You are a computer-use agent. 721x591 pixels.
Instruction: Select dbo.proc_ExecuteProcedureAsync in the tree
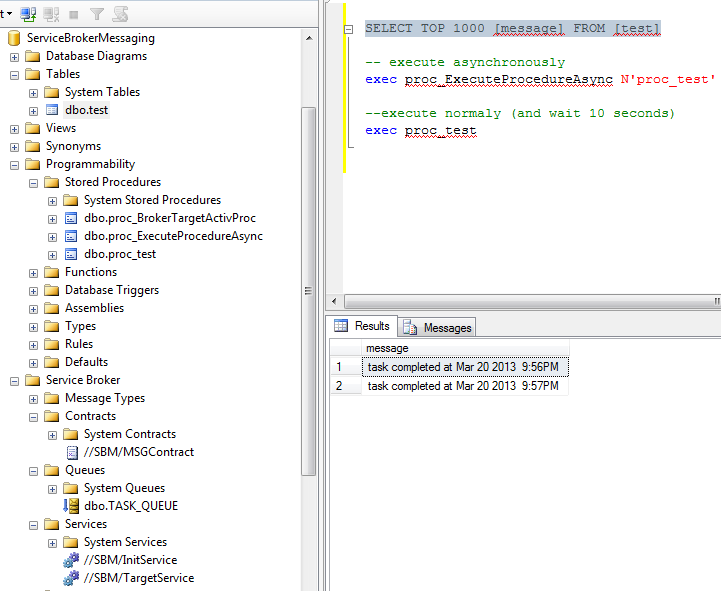point(173,236)
